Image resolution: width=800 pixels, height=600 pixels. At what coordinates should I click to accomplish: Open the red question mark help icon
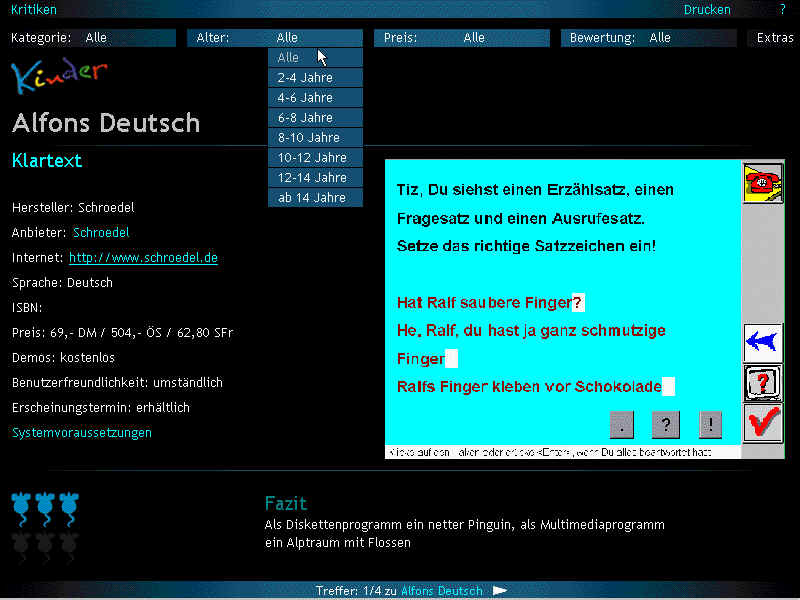pos(764,384)
